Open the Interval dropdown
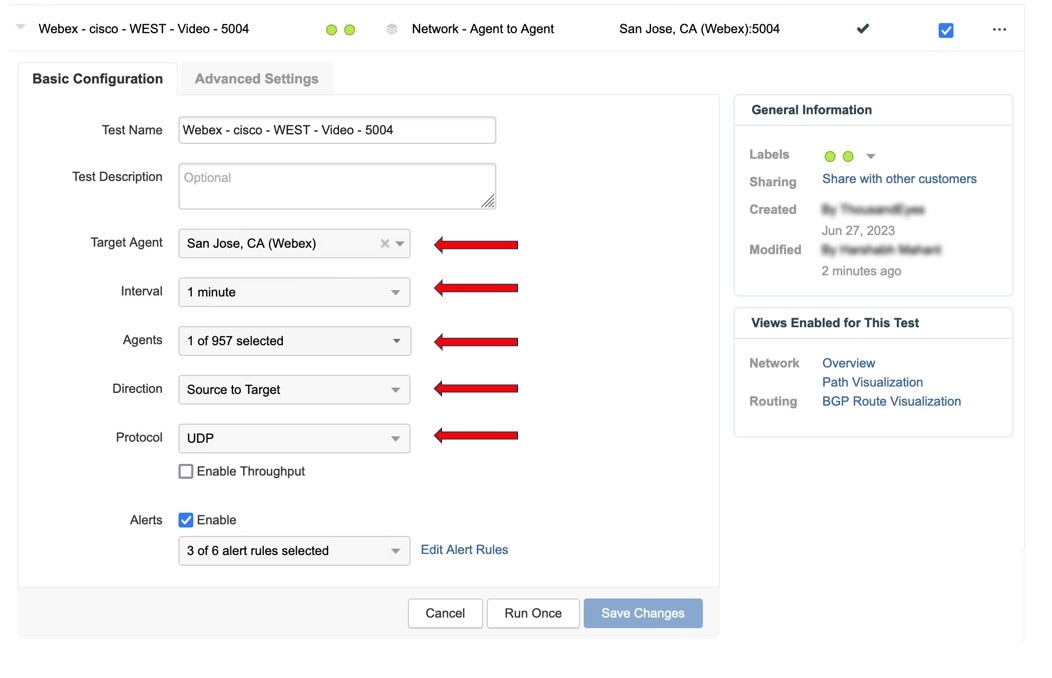 [294, 292]
